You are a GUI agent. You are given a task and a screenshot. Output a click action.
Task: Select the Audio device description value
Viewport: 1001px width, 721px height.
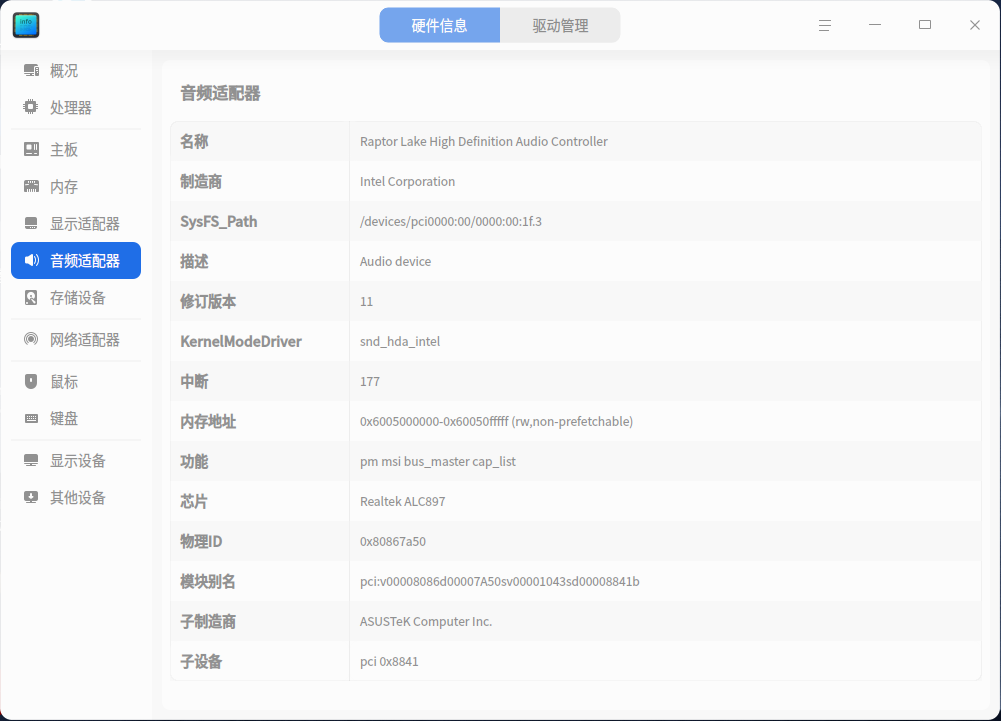(x=395, y=262)
